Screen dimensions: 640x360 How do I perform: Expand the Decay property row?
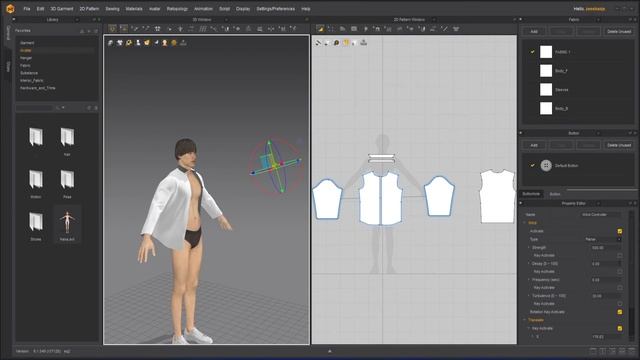(x=529, y=264)
